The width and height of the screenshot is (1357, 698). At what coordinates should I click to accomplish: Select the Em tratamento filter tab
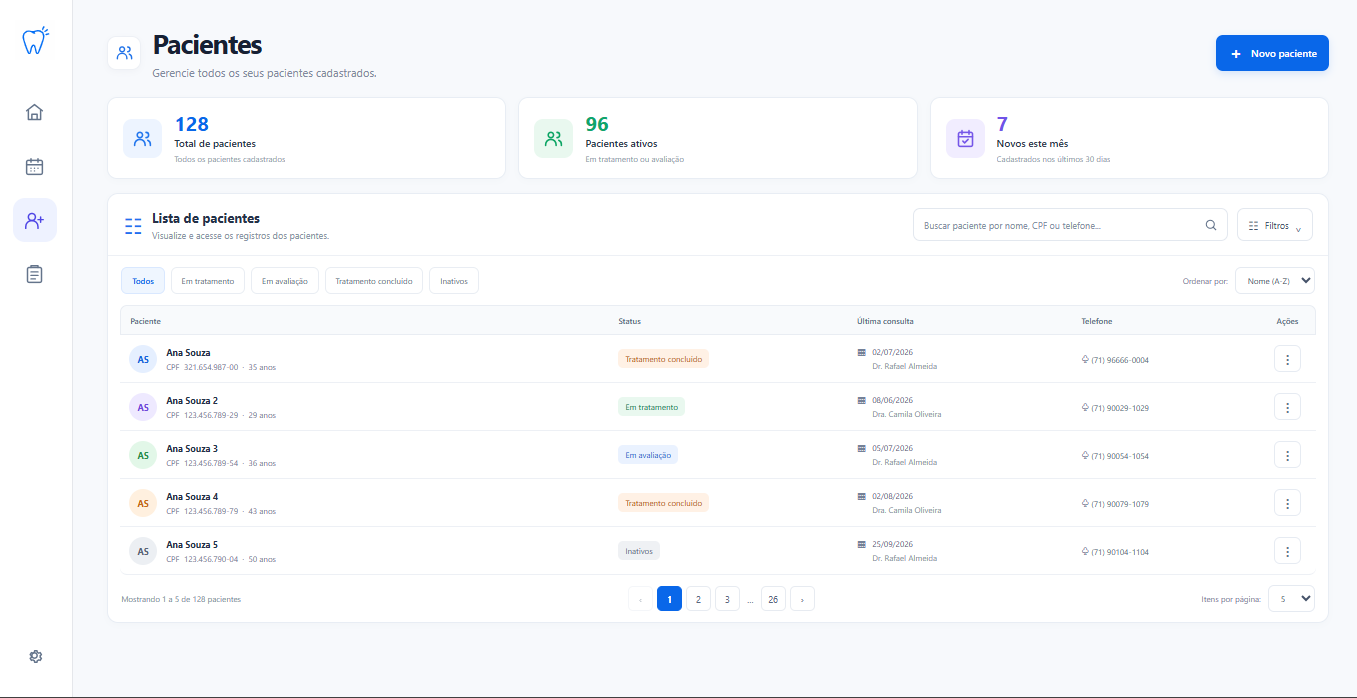(207, 281)
